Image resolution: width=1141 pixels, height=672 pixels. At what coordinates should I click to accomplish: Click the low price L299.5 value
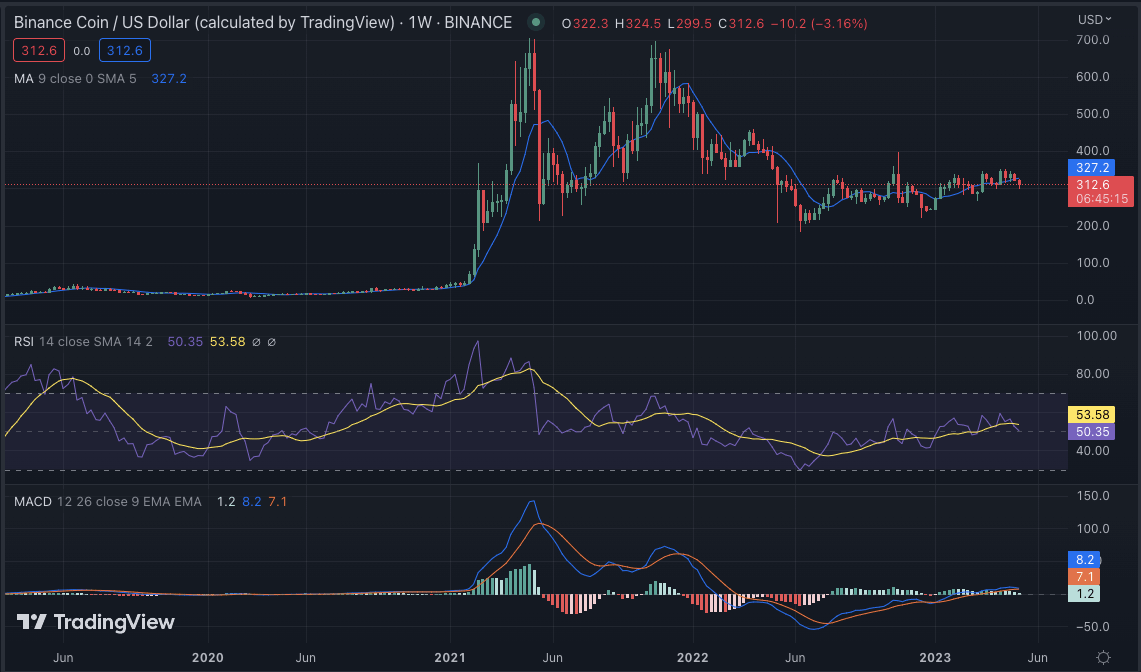point(690,23)
